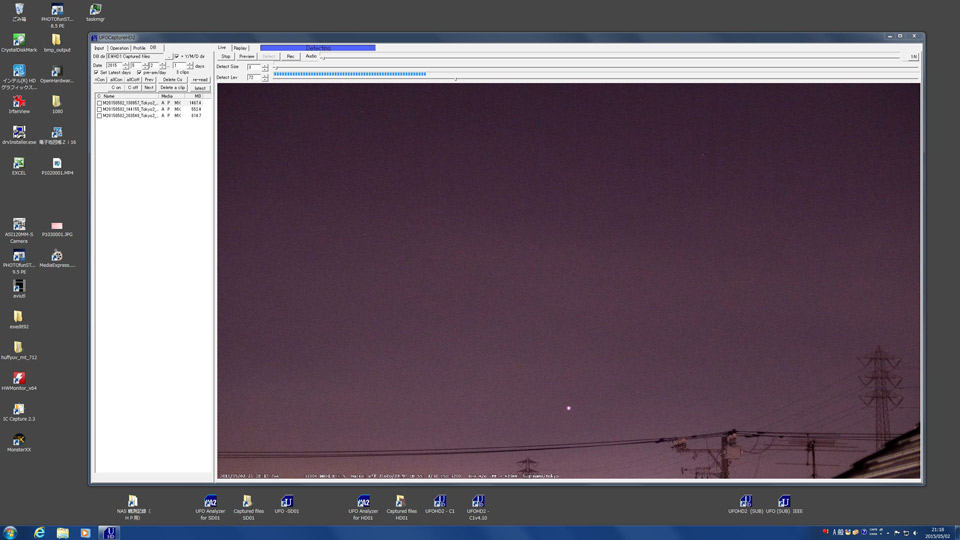Select the 1080 folder icon
This screenshot has width=960, height=540.
pyautogui.click(x=57, y=105)
